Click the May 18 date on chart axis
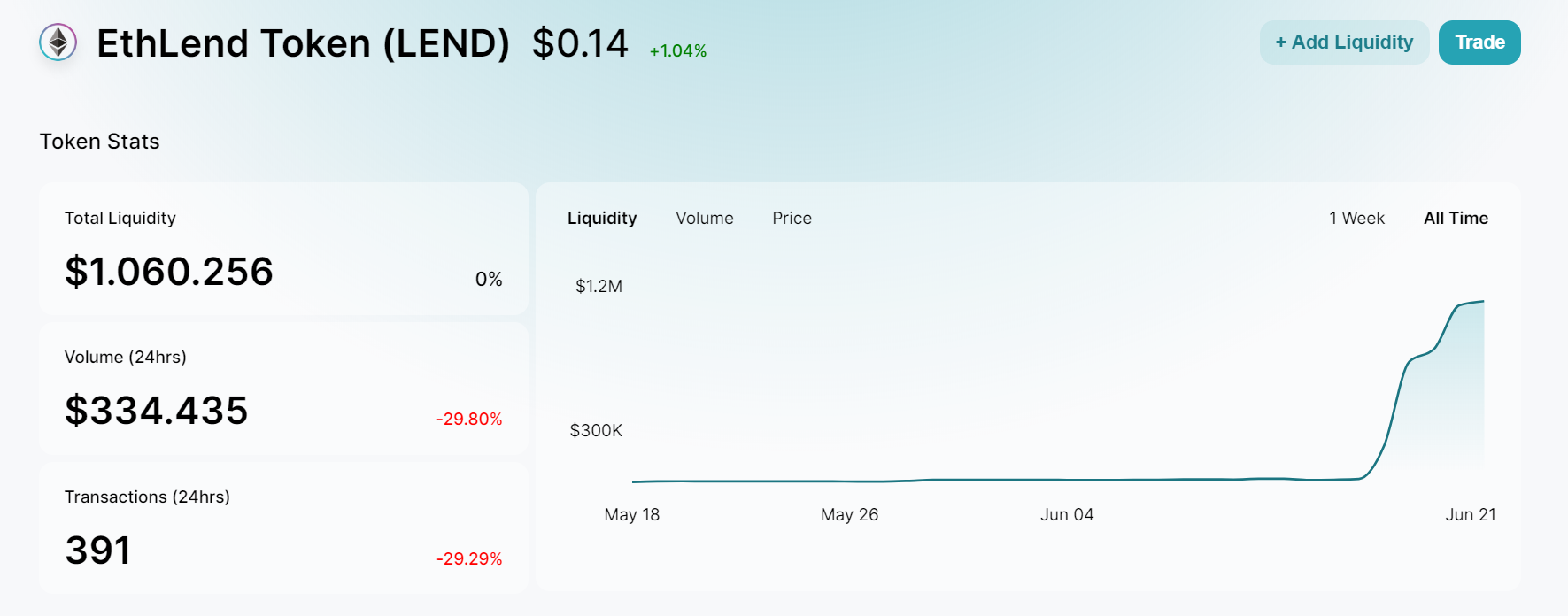 632,515
